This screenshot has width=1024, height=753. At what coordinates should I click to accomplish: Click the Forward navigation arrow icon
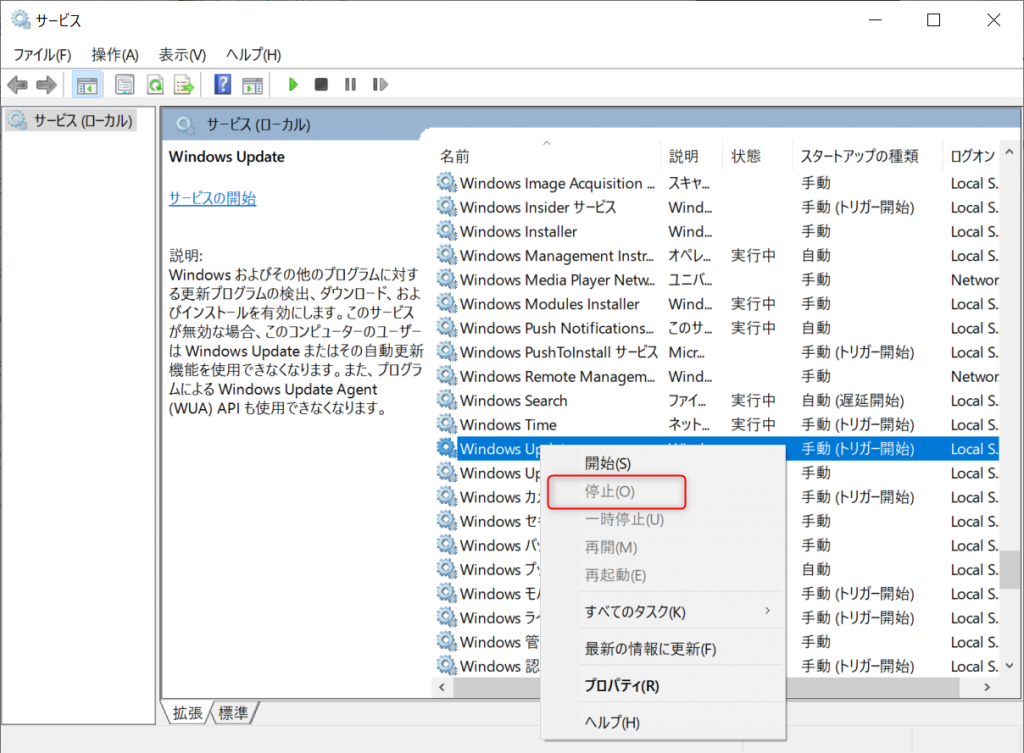coord(46,84)
